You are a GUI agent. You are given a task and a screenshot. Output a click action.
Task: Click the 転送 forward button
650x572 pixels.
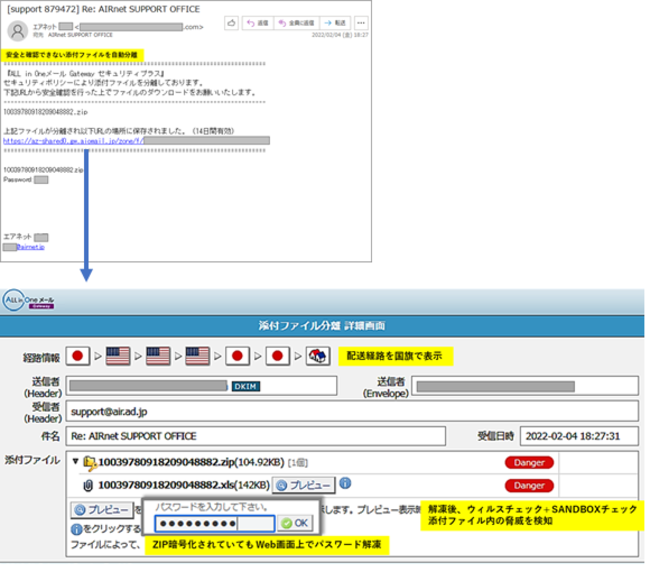[335, 23]
